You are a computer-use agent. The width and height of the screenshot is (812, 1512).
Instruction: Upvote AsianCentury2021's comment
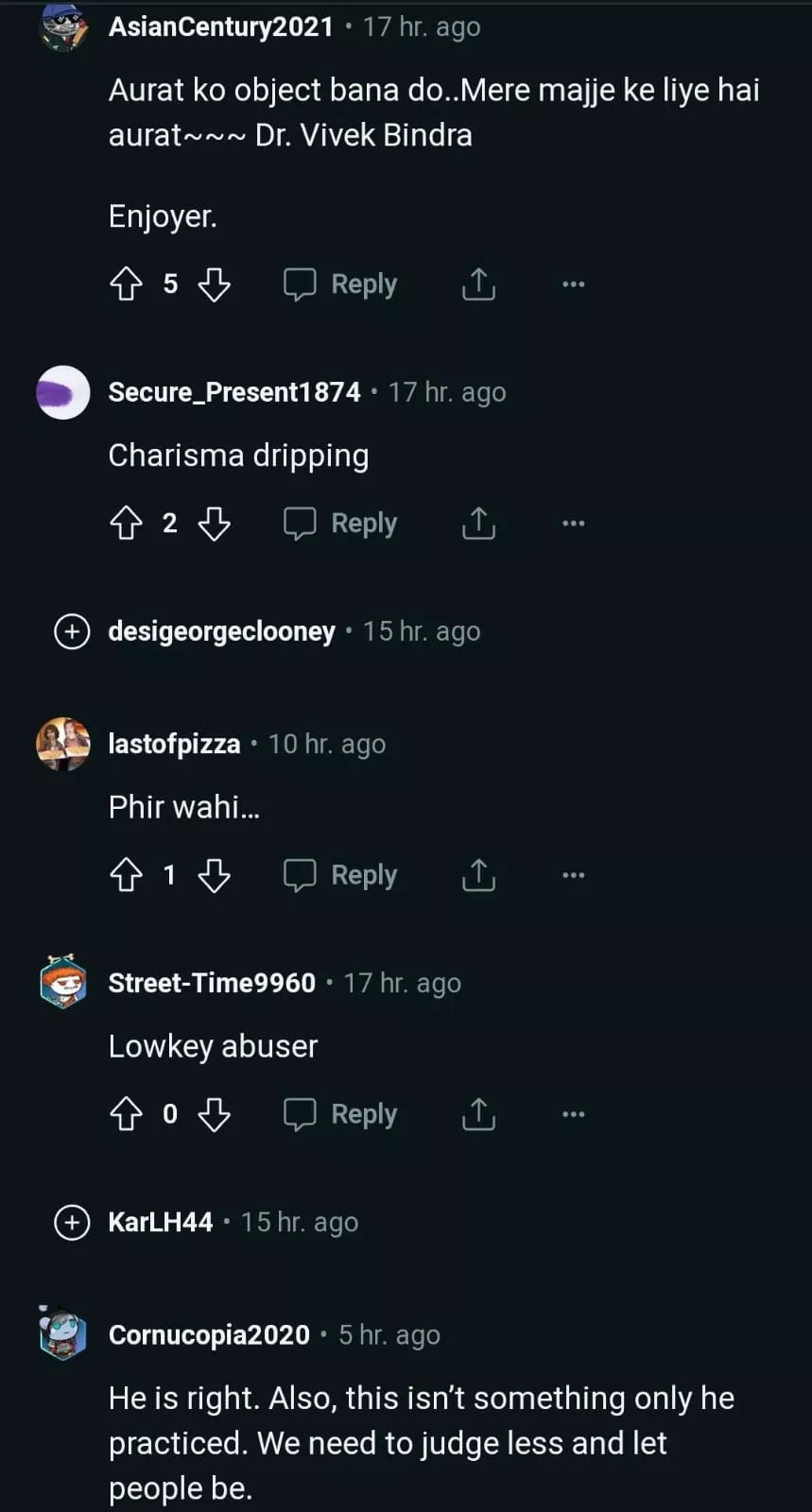(126, 283)
